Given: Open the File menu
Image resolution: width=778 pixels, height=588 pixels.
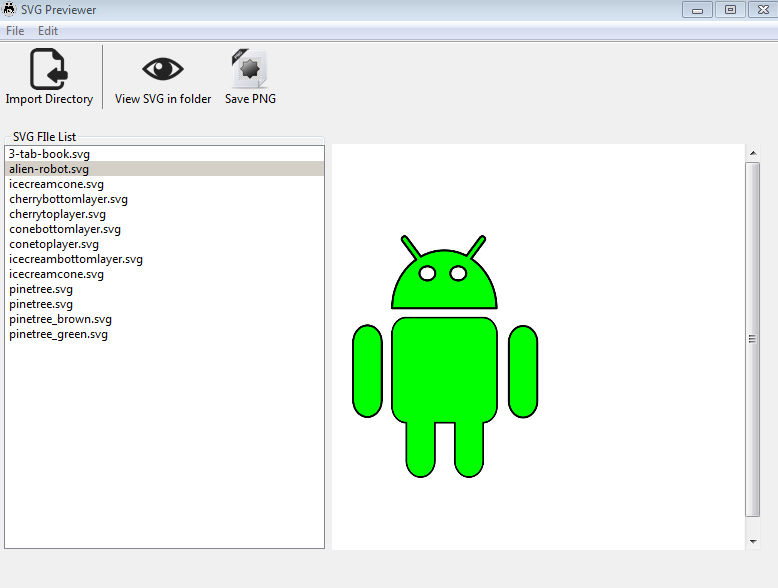Looking at the screenshot, I should (x=15, y=31).
